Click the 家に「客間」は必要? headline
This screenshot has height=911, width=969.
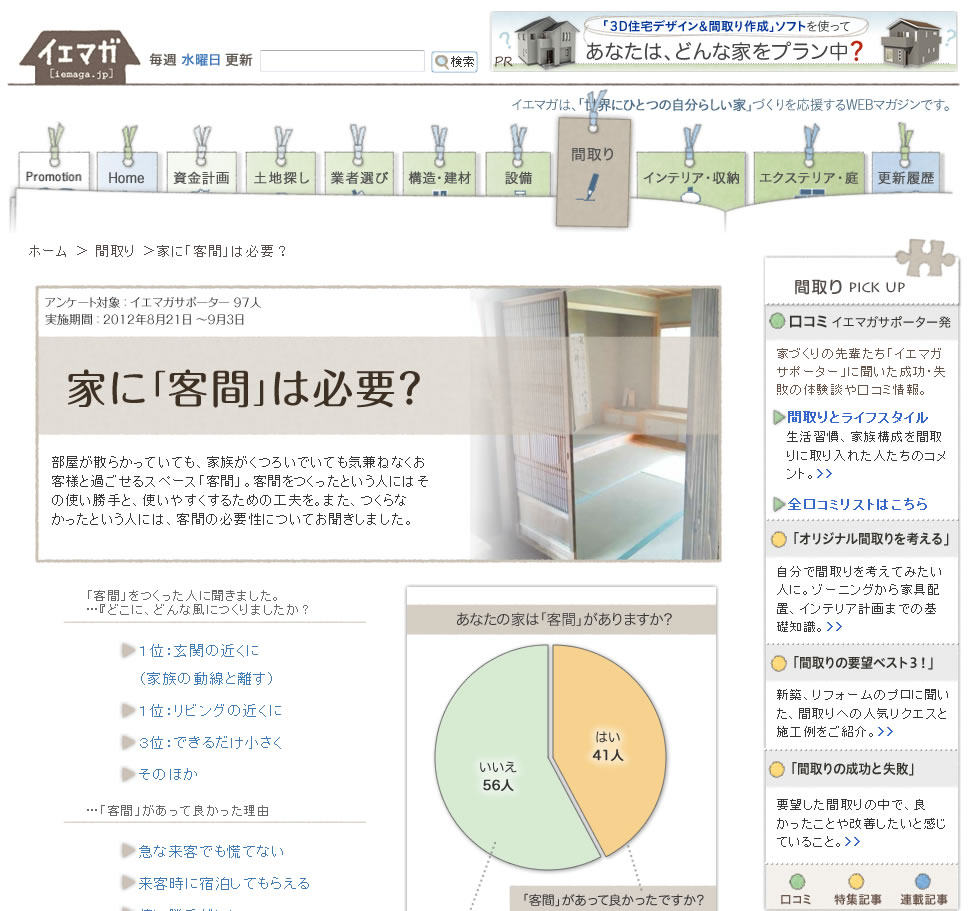click(x=244, y=389)
